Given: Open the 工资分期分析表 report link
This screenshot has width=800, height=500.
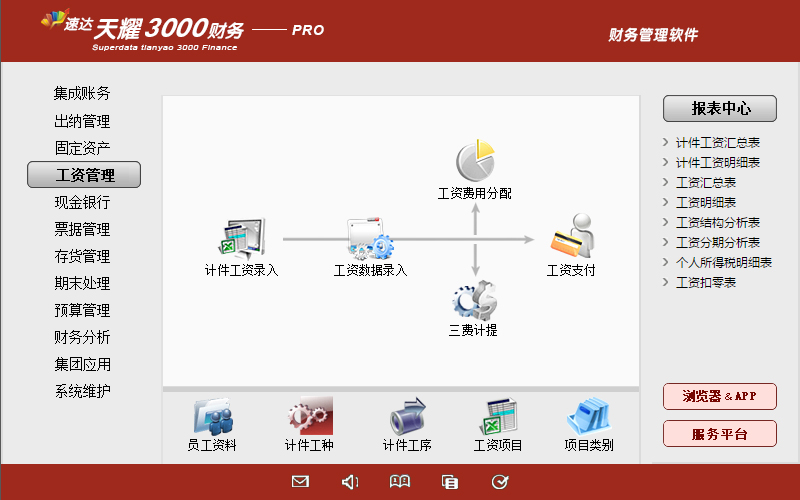Looking at the screenshot, I should [718, 242].
